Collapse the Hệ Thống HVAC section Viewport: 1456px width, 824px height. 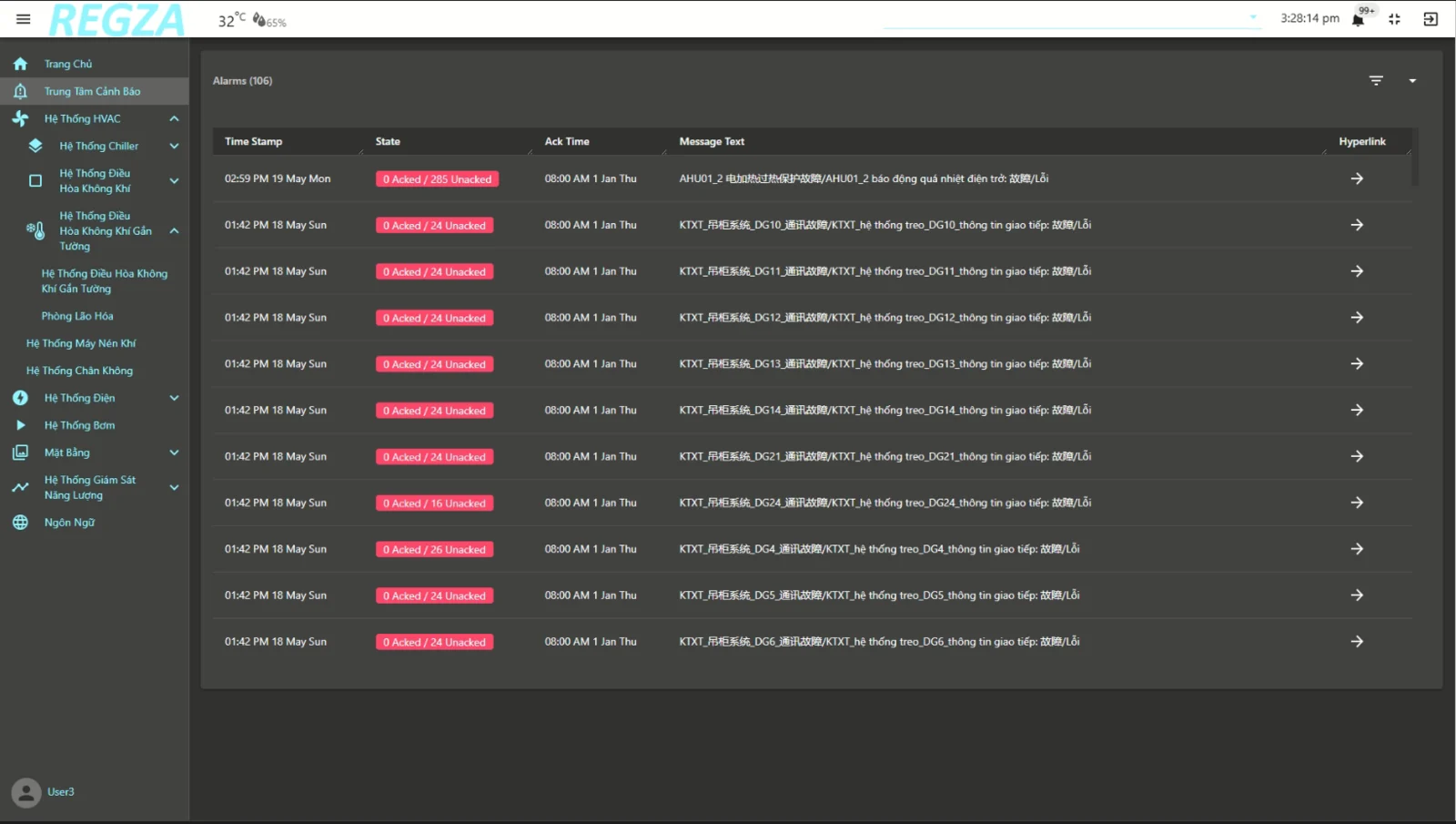(x=174, y=118)
